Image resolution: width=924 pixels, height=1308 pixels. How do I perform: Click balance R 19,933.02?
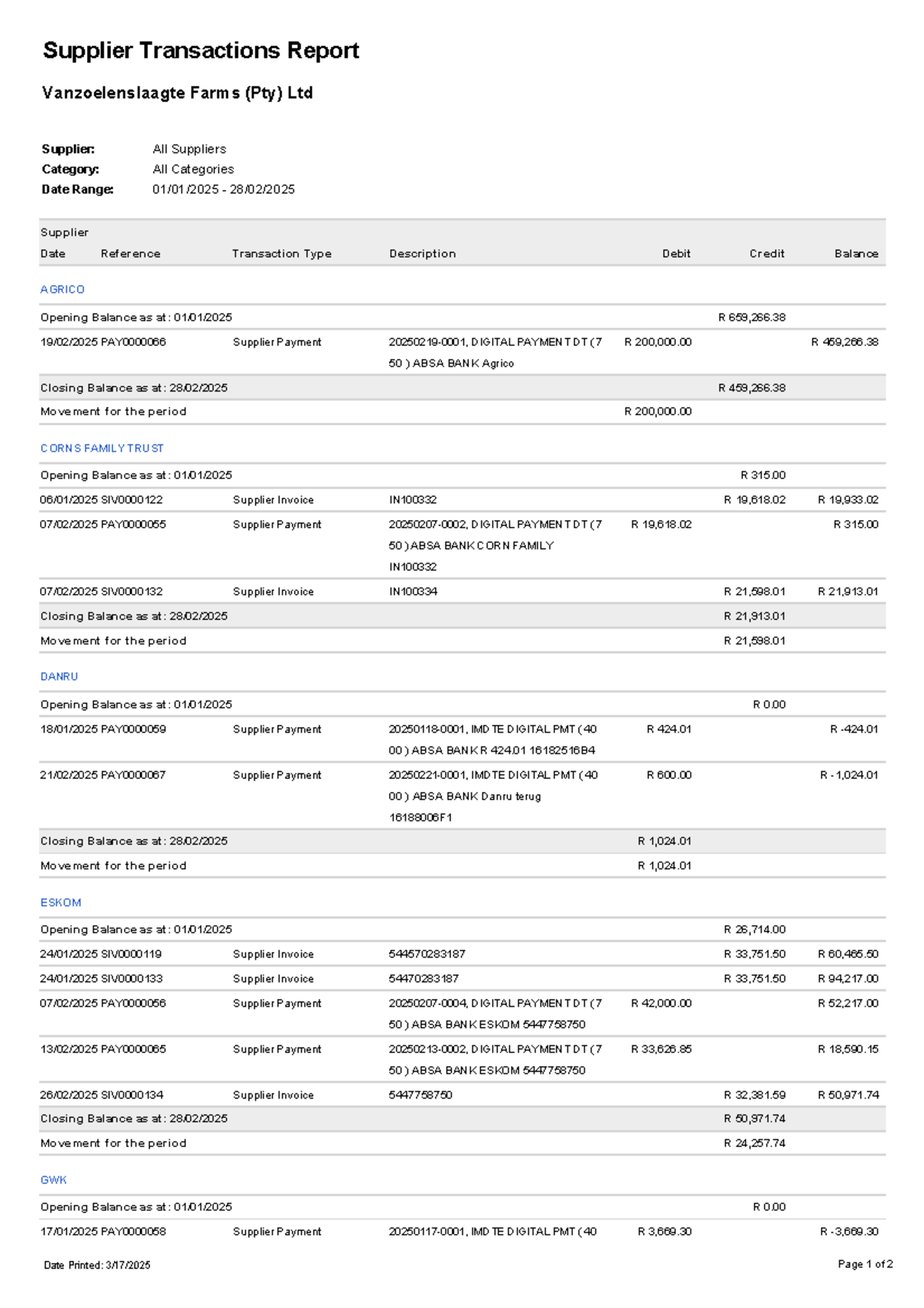pyautogui.click(x=848, y=500)
